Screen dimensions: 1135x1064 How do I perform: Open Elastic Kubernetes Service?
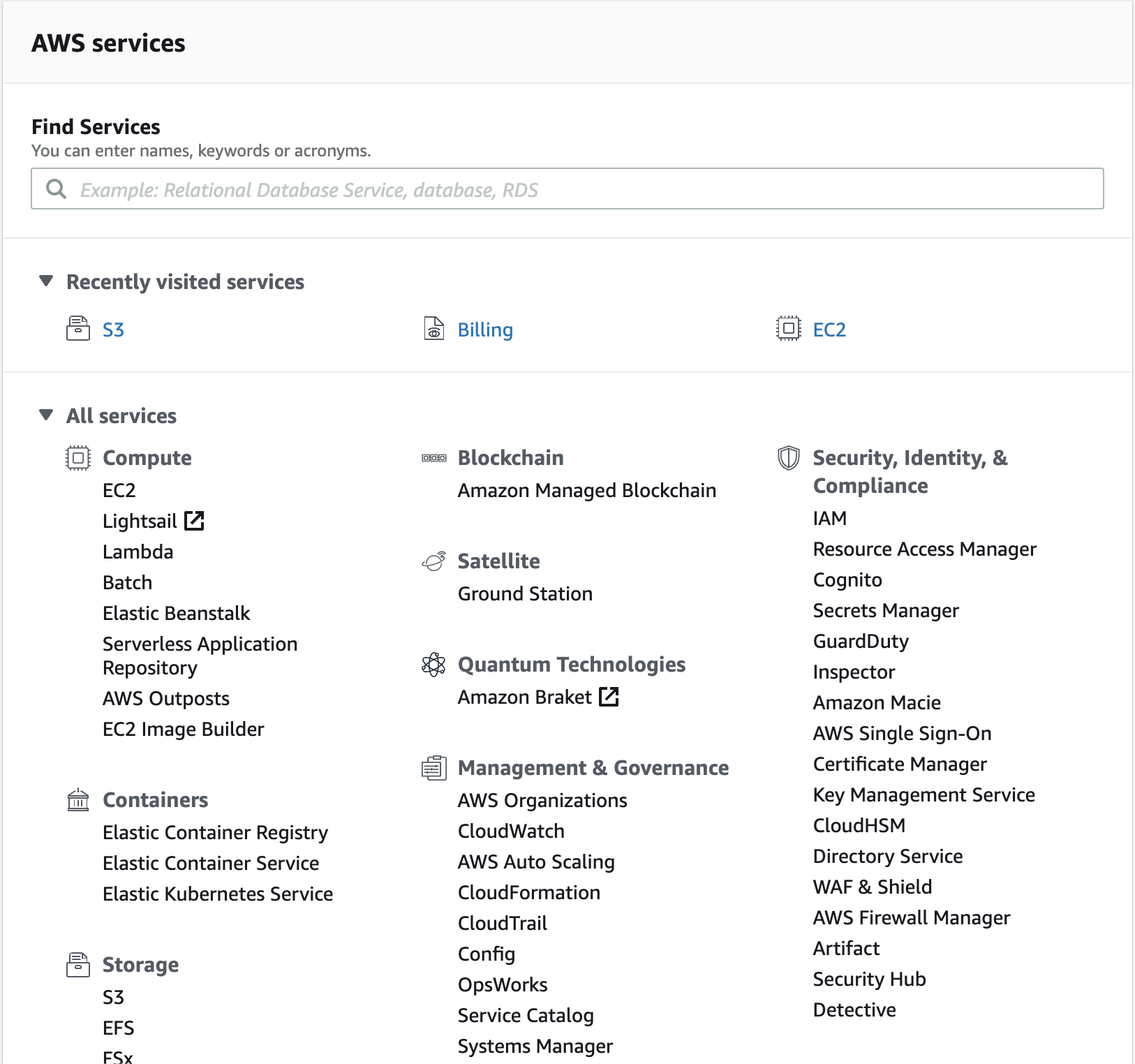[218, 894]
